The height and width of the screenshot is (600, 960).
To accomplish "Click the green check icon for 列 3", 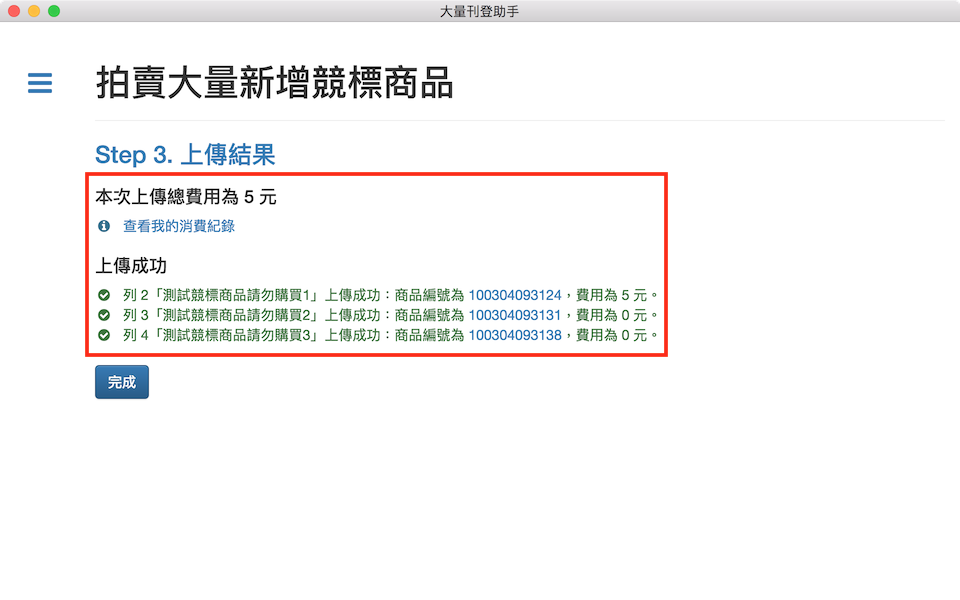I will (104, 315).
